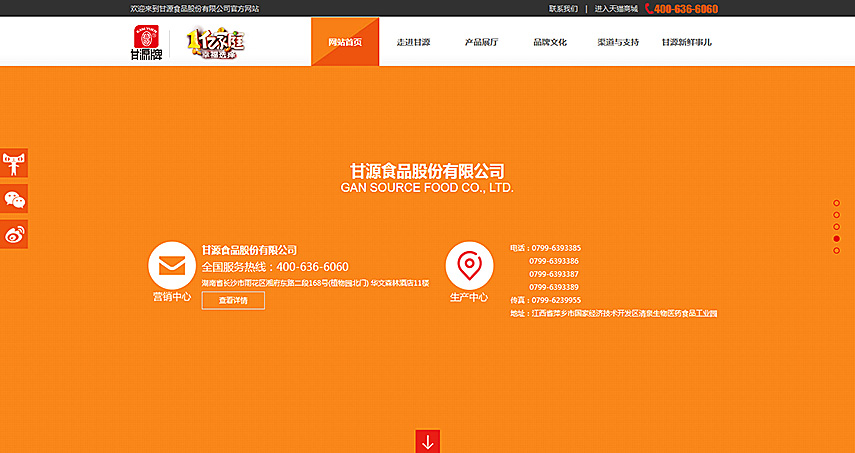This screenshot has height=453, width=855.
Task: Select the first page indicator dot
Action: tap(836, 203)
